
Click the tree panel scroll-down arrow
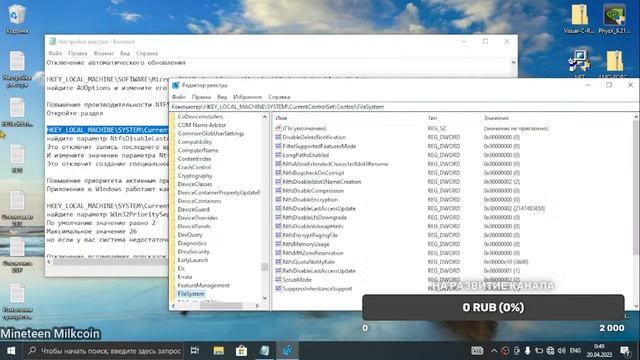point(265,298)
